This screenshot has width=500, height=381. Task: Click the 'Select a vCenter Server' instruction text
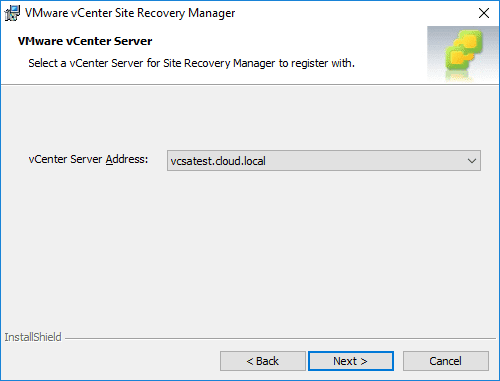[x=191, y=63]
